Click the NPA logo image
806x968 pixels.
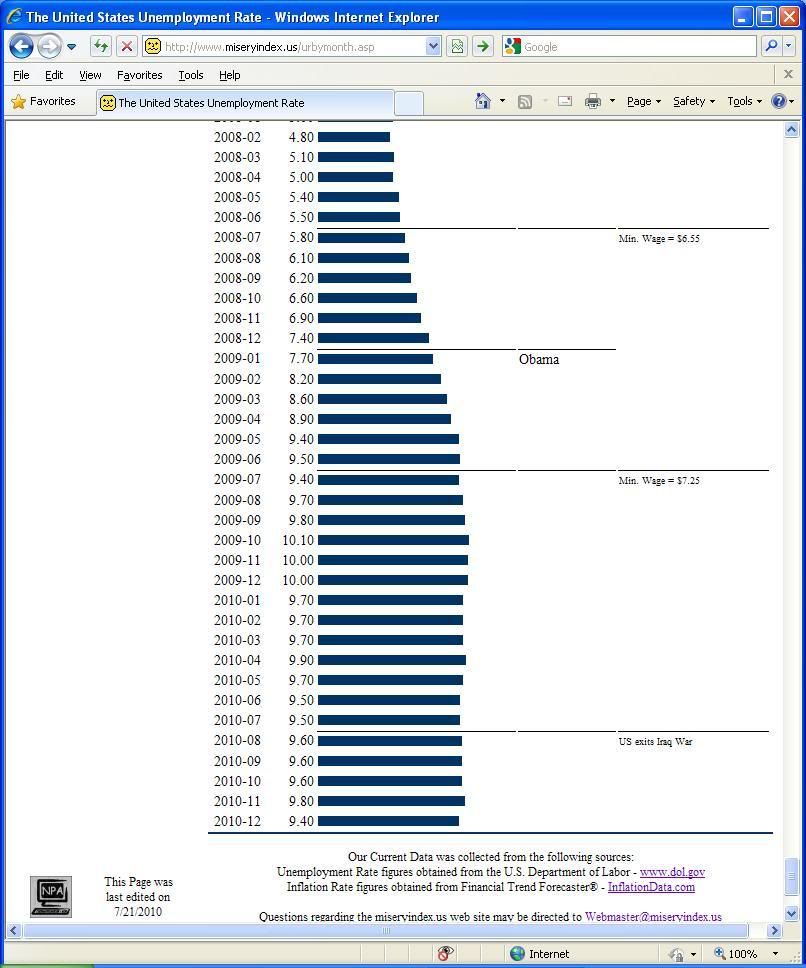51,896
